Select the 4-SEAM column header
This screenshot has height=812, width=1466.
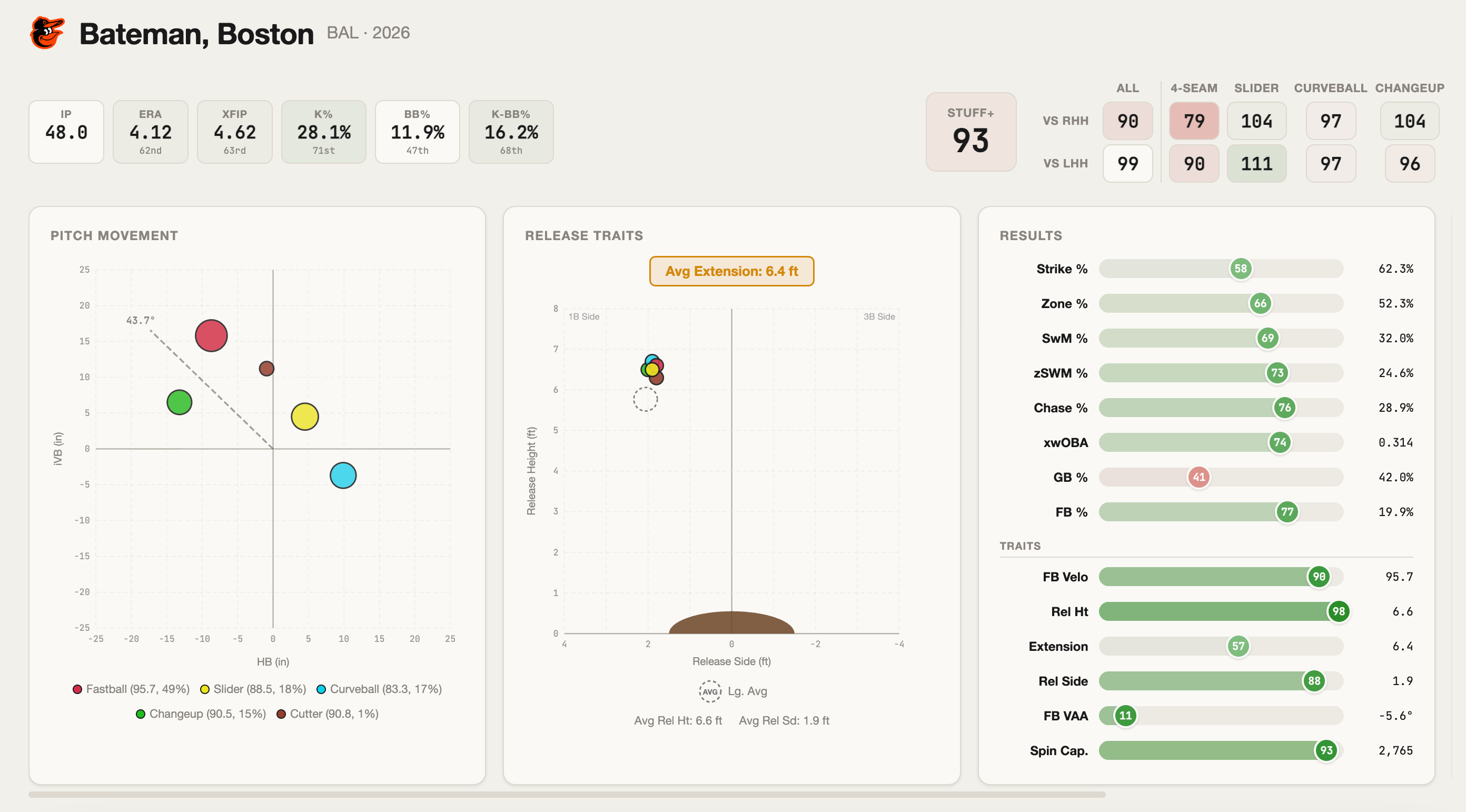point(1194,88)
